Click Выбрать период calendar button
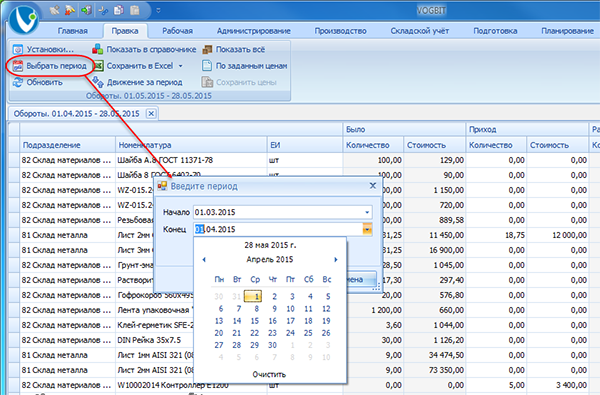The width and height of the screenshot is (600, 395). 49,66
